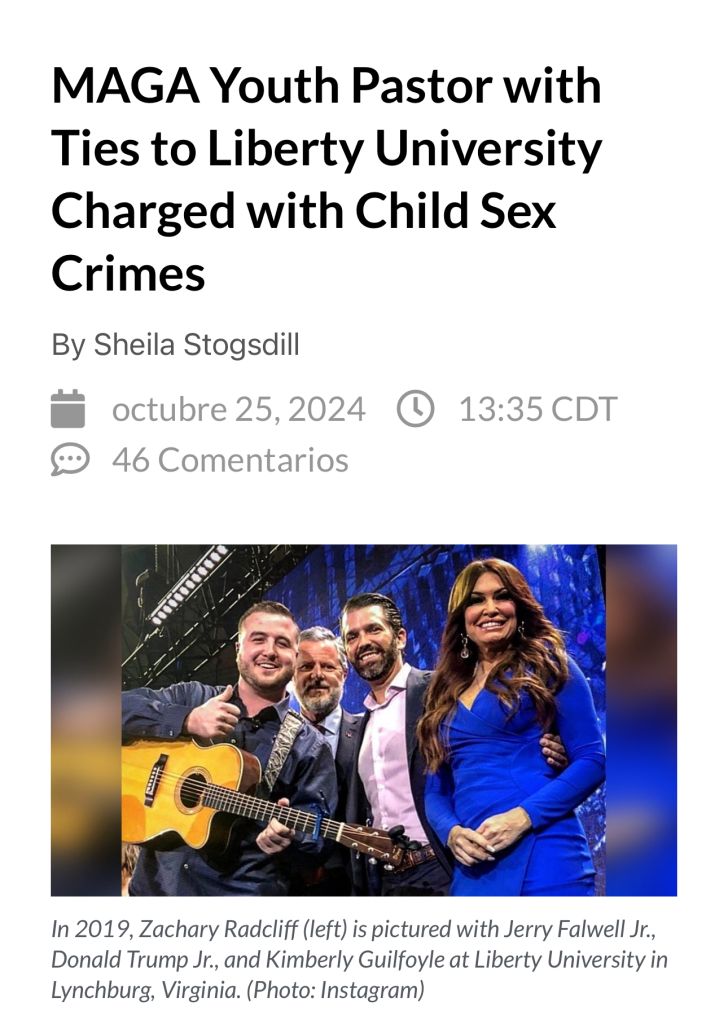728x1024 pixels.
Task: Click the headline line 'MAGA Youth Pastor with'
Action: 326,86
